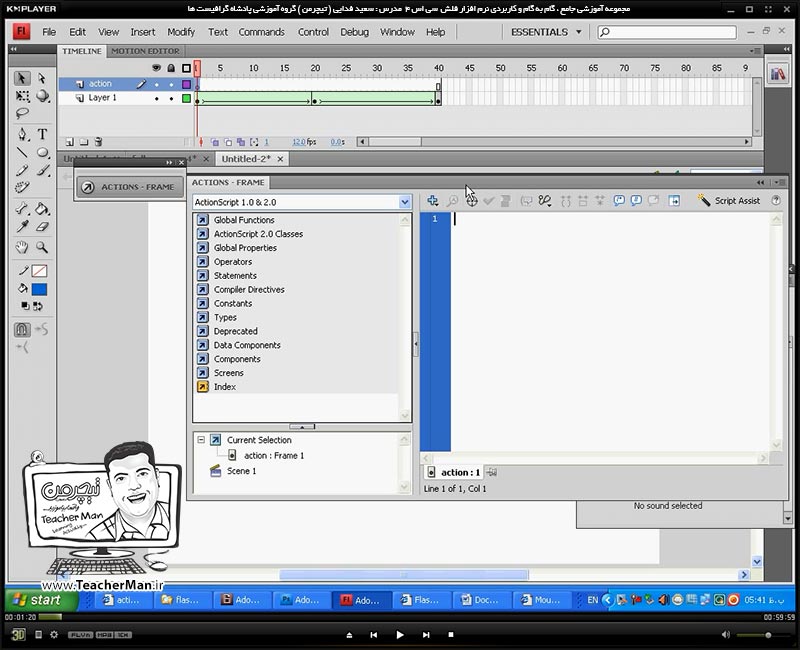The image size is (800, 650).
Task: Apply Auto Format to script
Action: click(505, 201)
